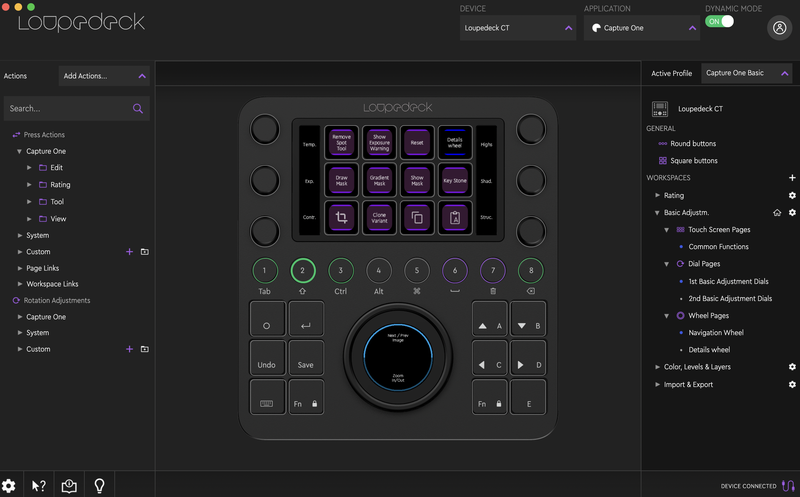Open the Device dropdown showing Loupedeck CT
Screen dimensions: 800x497
518,28
